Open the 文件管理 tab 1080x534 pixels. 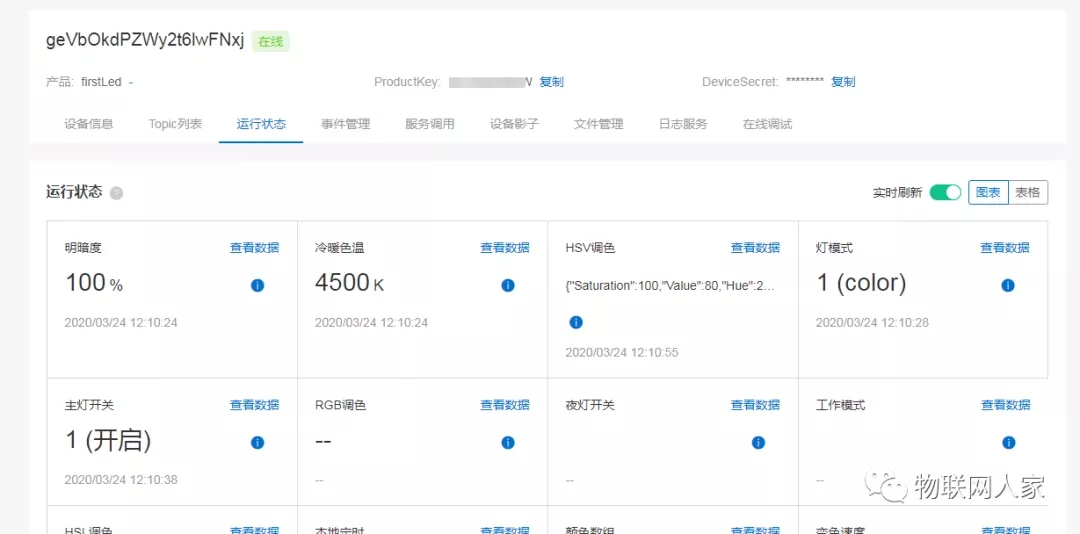(599, 124)
